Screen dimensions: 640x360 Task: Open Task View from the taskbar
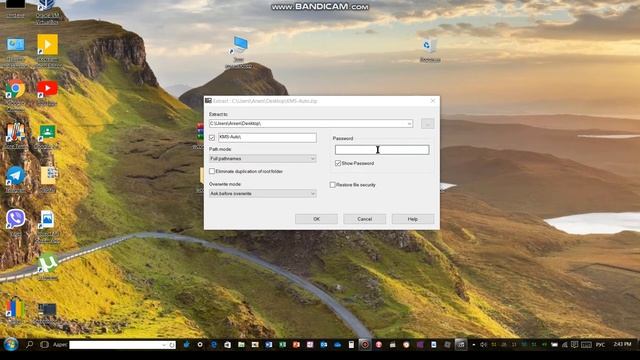pyautogui.click(x=44, y=344)
